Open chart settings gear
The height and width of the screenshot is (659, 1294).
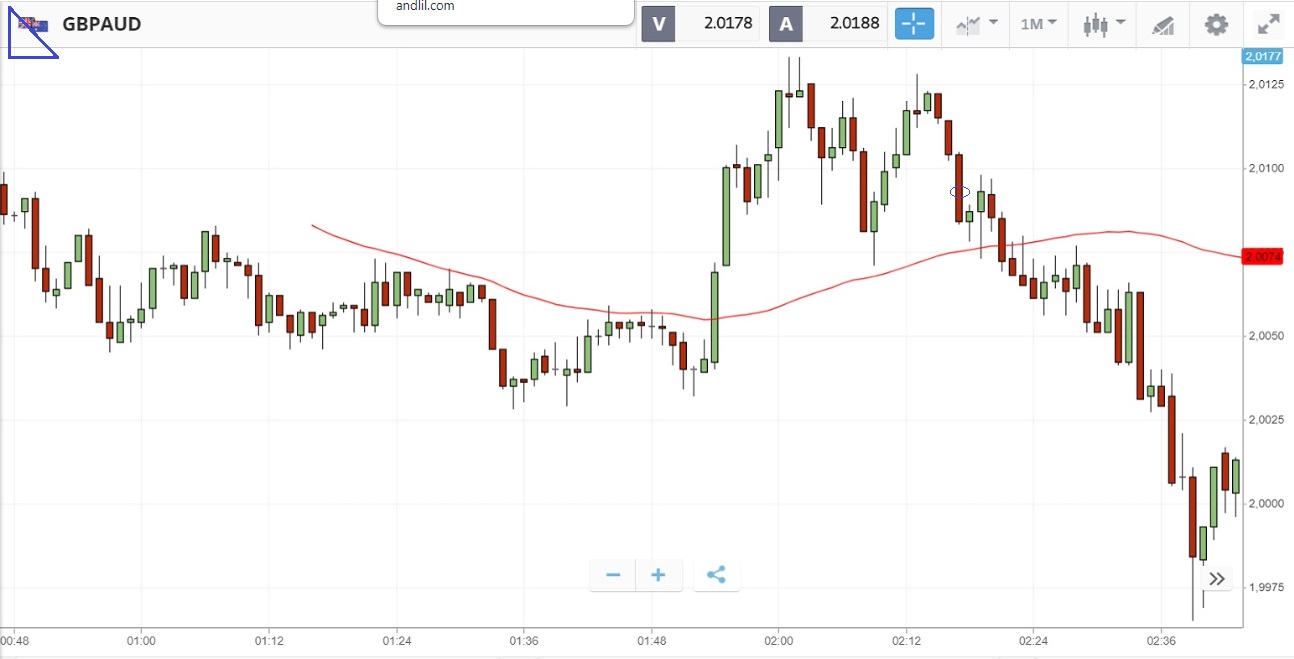(x=1216, y=24)
